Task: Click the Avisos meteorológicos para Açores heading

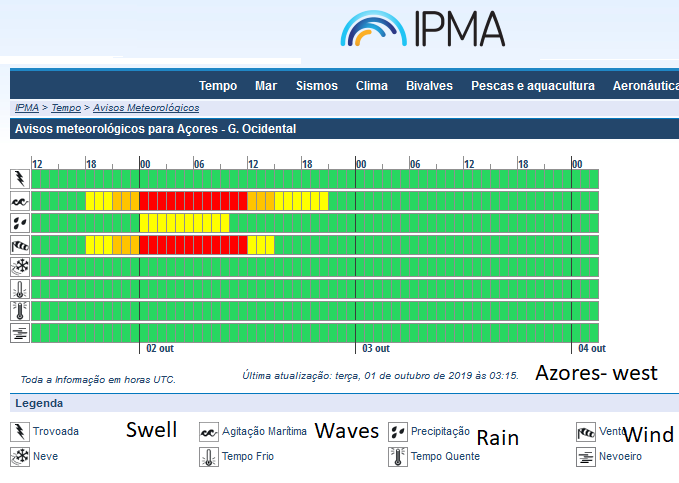Action: point(155,129)
